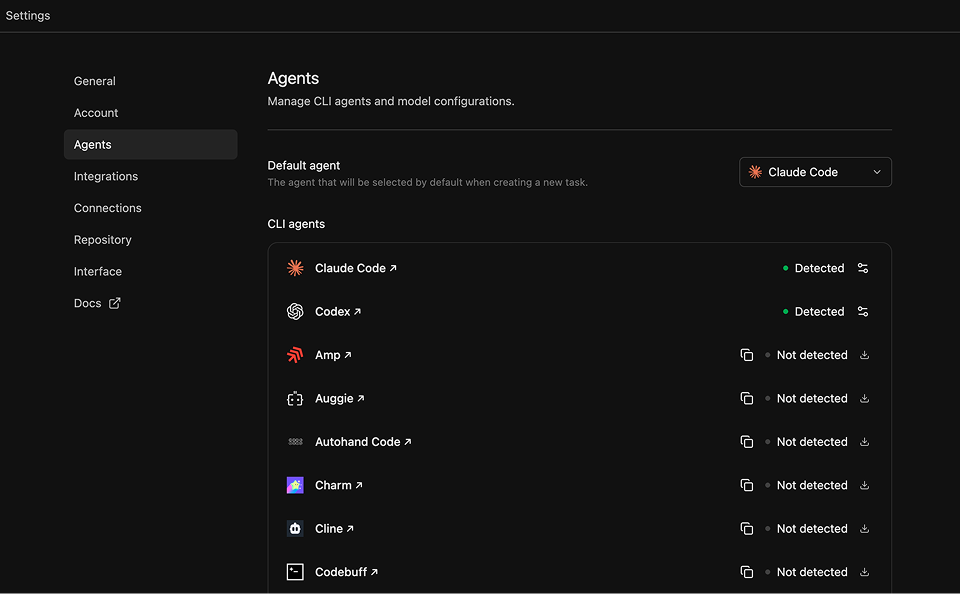Open Interface settings section
The width and height of the screenshot is (961, 594).
97,272
